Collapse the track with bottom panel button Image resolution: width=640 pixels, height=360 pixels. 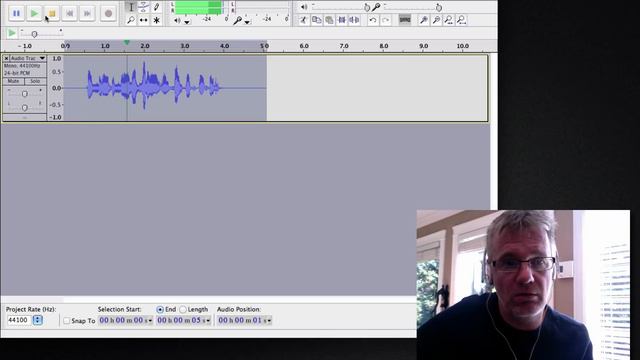(x=24, y=118)
